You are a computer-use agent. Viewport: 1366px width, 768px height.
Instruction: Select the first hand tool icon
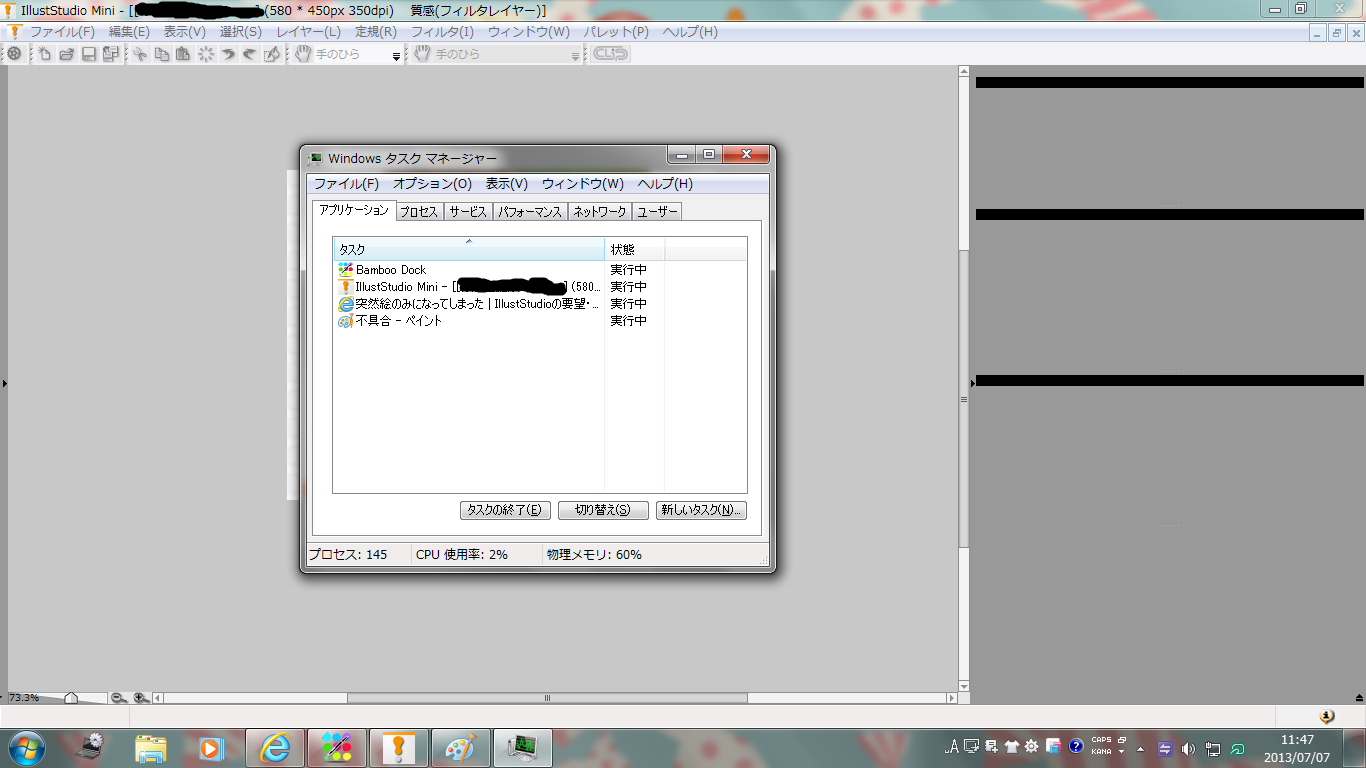304,54
